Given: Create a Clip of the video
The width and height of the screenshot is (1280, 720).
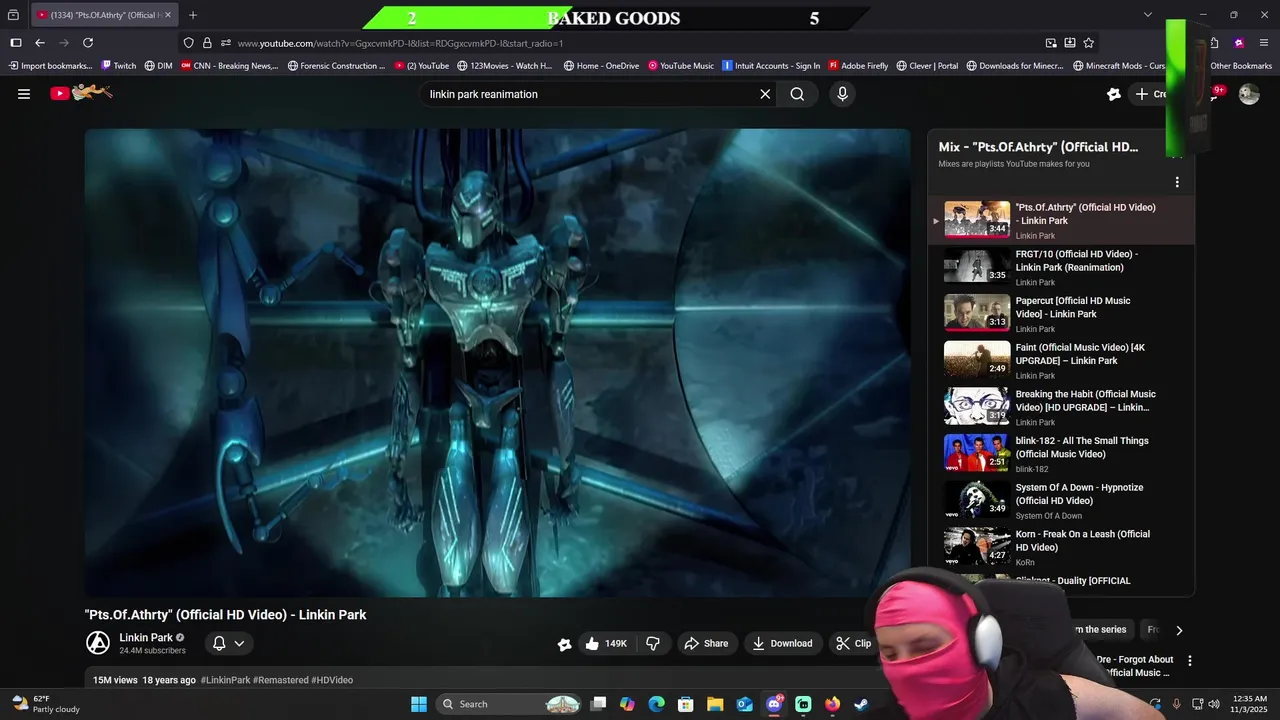Looking at the screenshot, I should [854, 644].
